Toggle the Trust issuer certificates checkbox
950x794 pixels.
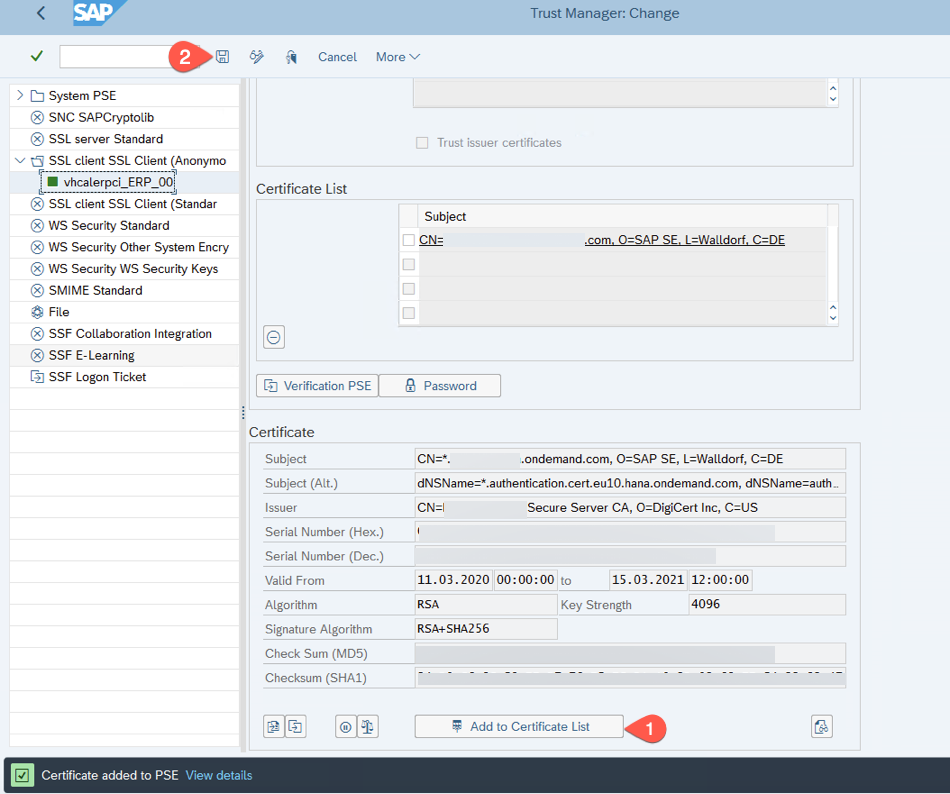tap(422, 143)
